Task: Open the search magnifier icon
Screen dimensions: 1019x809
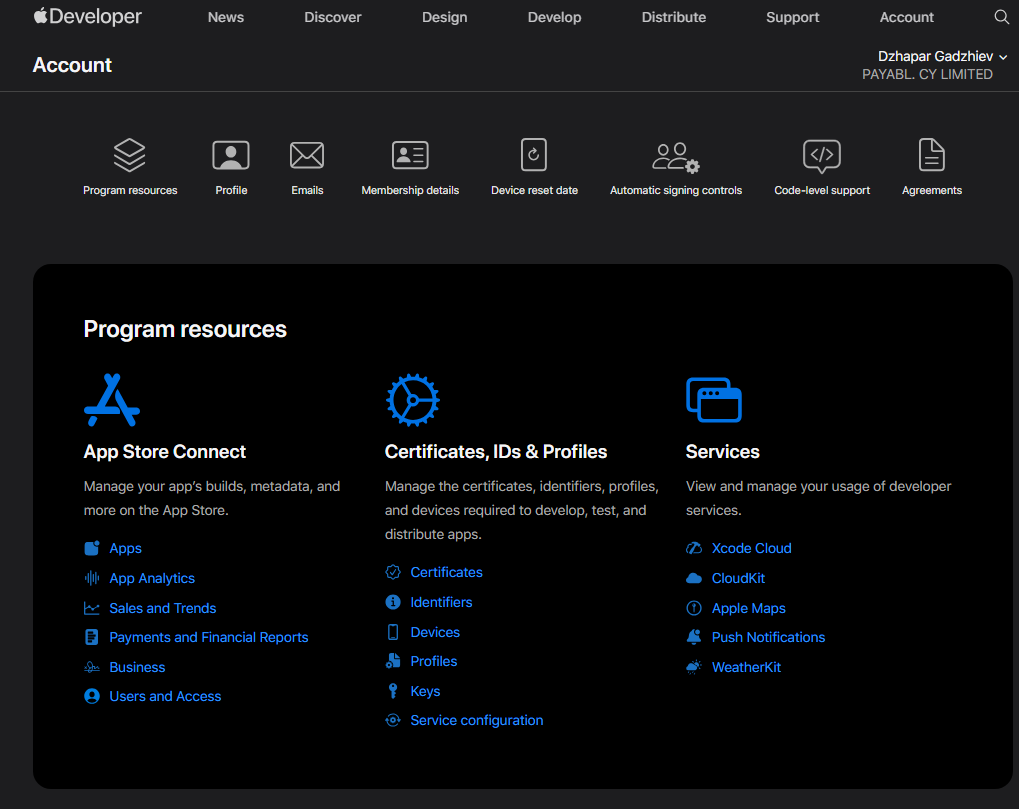Action: click(1001, 17)
